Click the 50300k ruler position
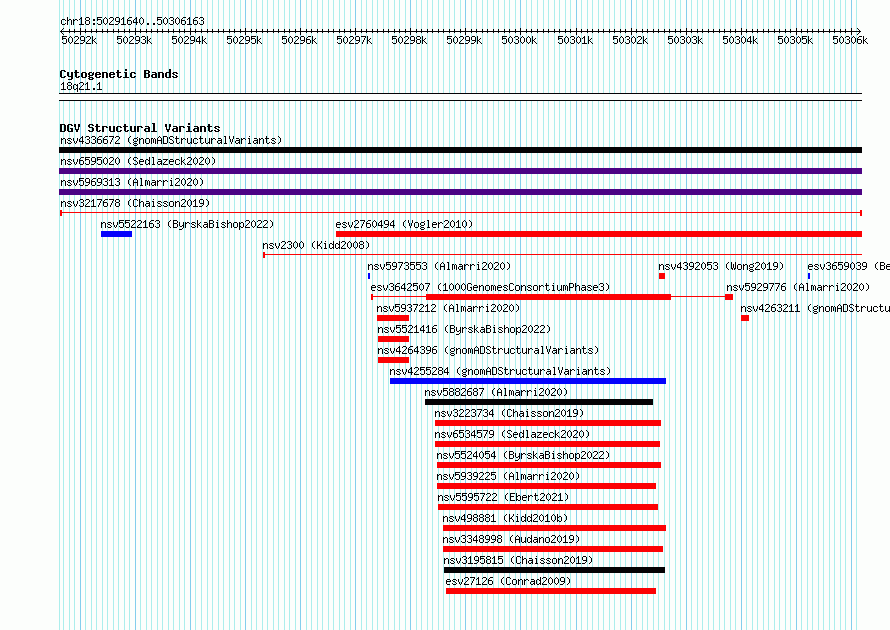The height and width of the screenshot is (630, 890). (519, 40)
